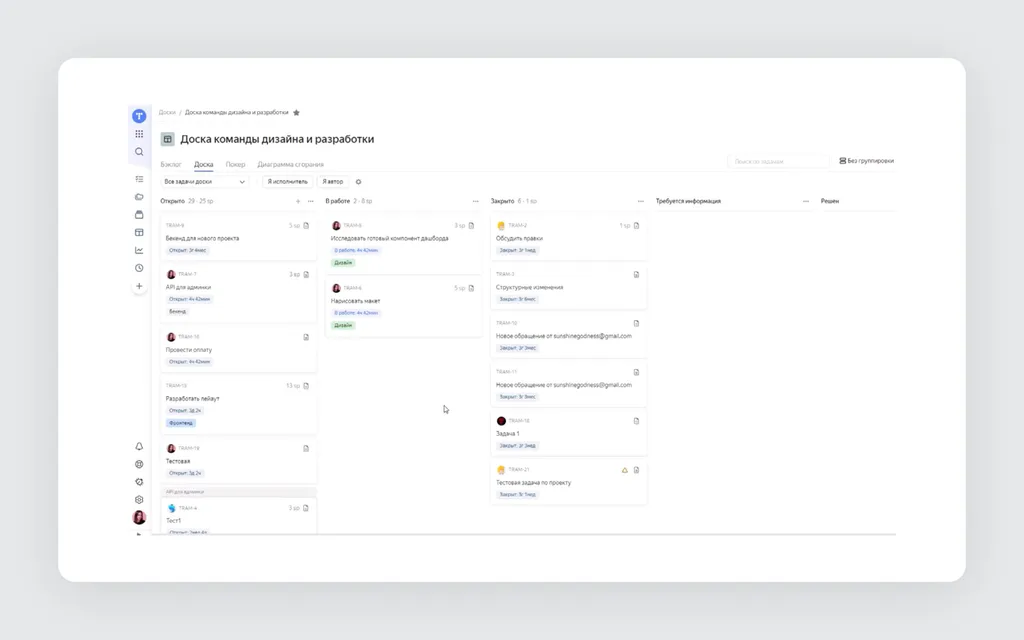Click the Доски breadcrumb link
The height and width of the screenshot is (640, 1024).
click(x=167, y=112)
